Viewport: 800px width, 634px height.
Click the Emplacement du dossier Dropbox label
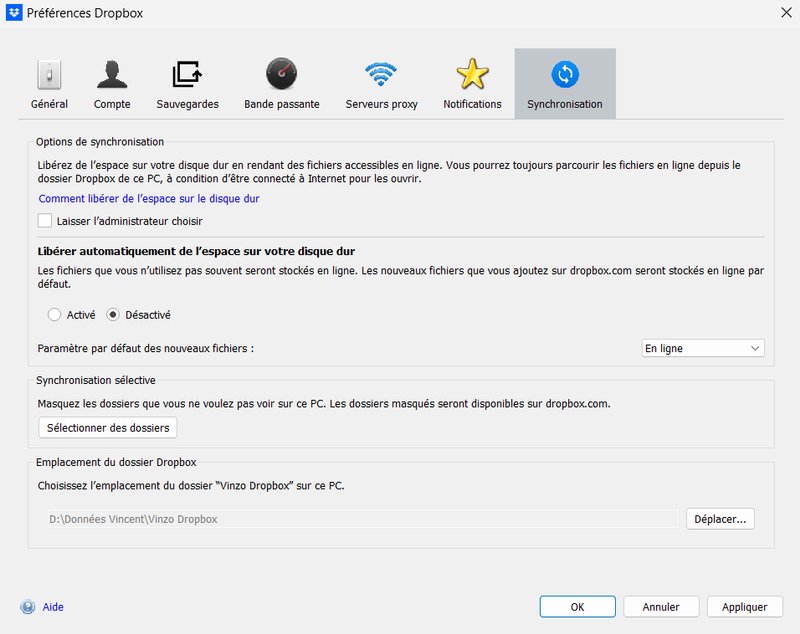pos(116,463)
